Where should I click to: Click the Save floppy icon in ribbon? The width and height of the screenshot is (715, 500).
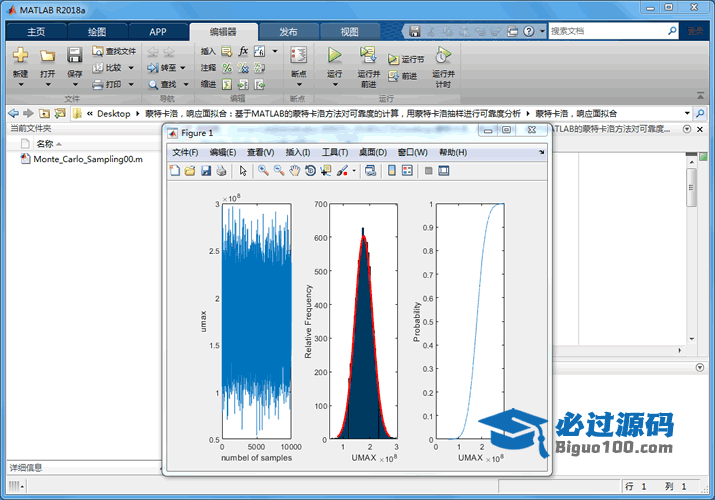coord(74,55)
